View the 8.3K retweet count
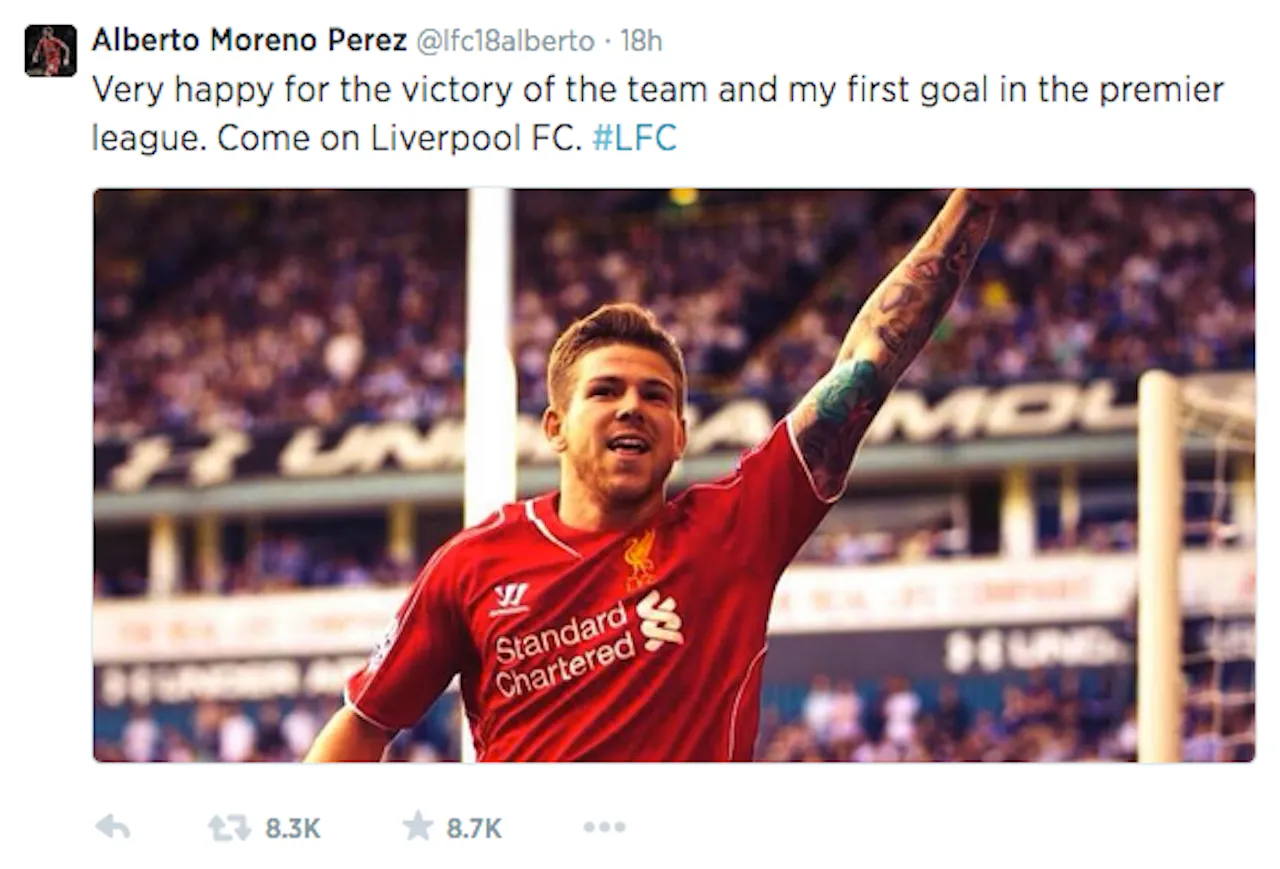The image size is (1280, 869). pos(293,828)
